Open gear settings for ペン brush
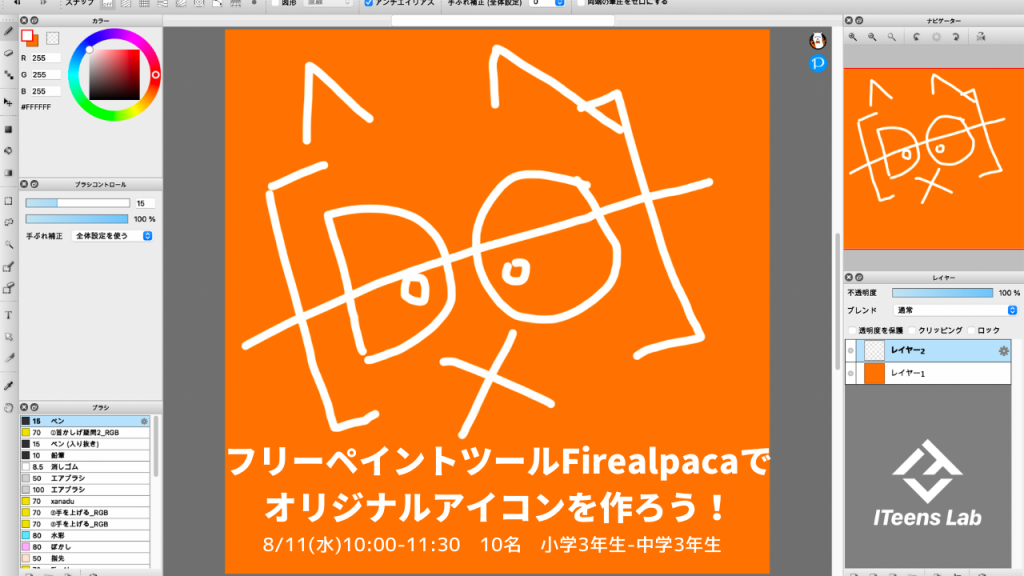1024x576 pixels. (x=144, y=421)
